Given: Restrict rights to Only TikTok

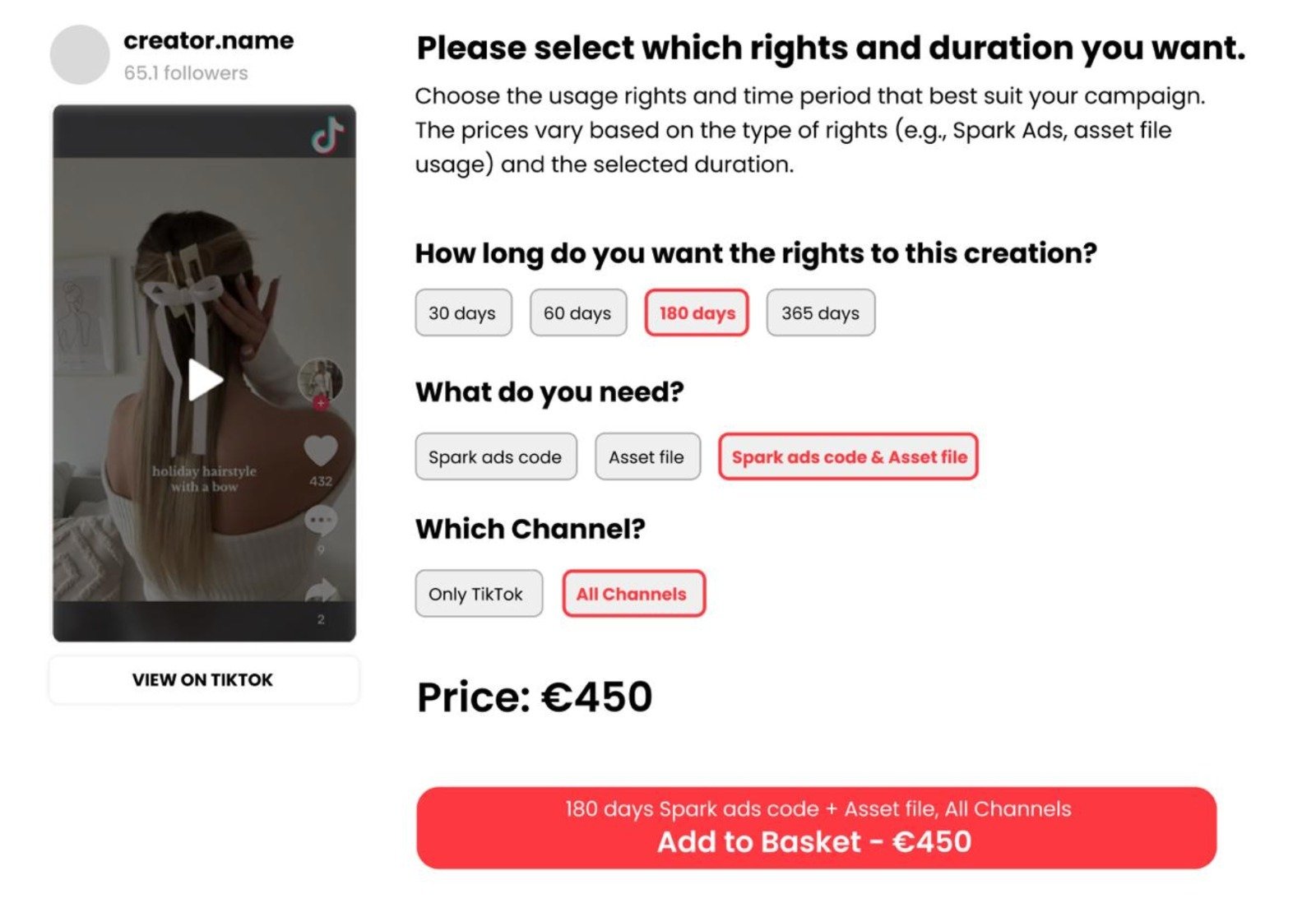Looking at the screenshot, I should [x=478, y=594].
